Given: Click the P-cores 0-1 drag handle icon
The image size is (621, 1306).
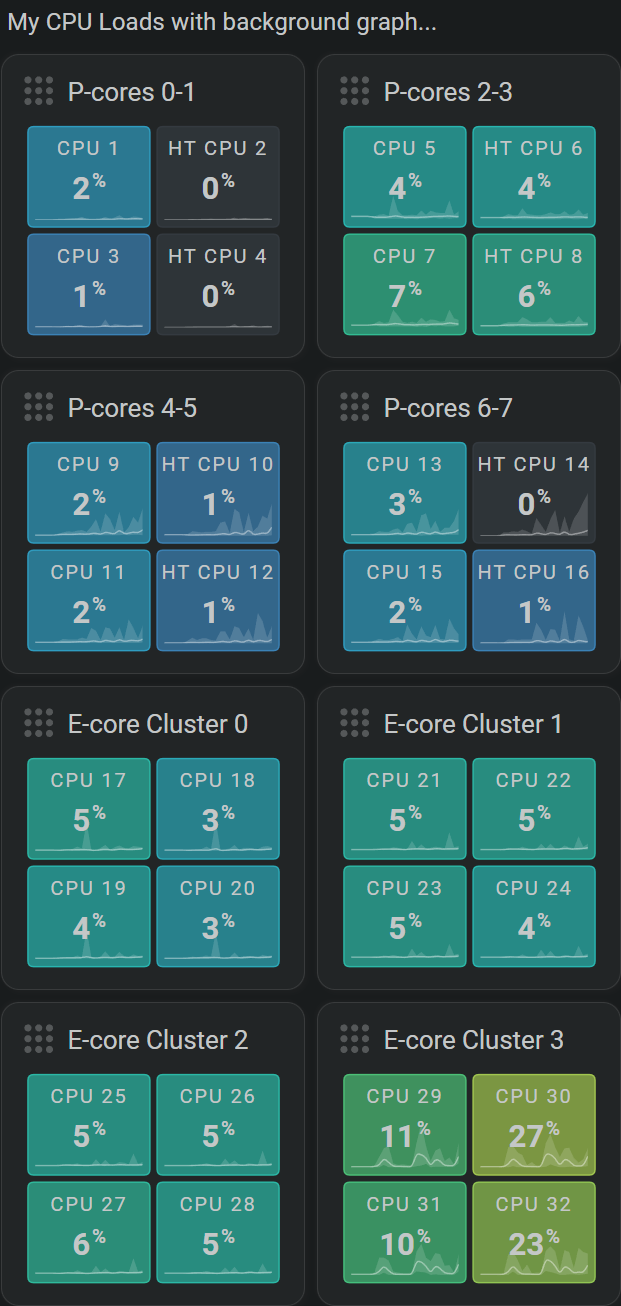Looking at the screenshot, I should pos(38,91).
